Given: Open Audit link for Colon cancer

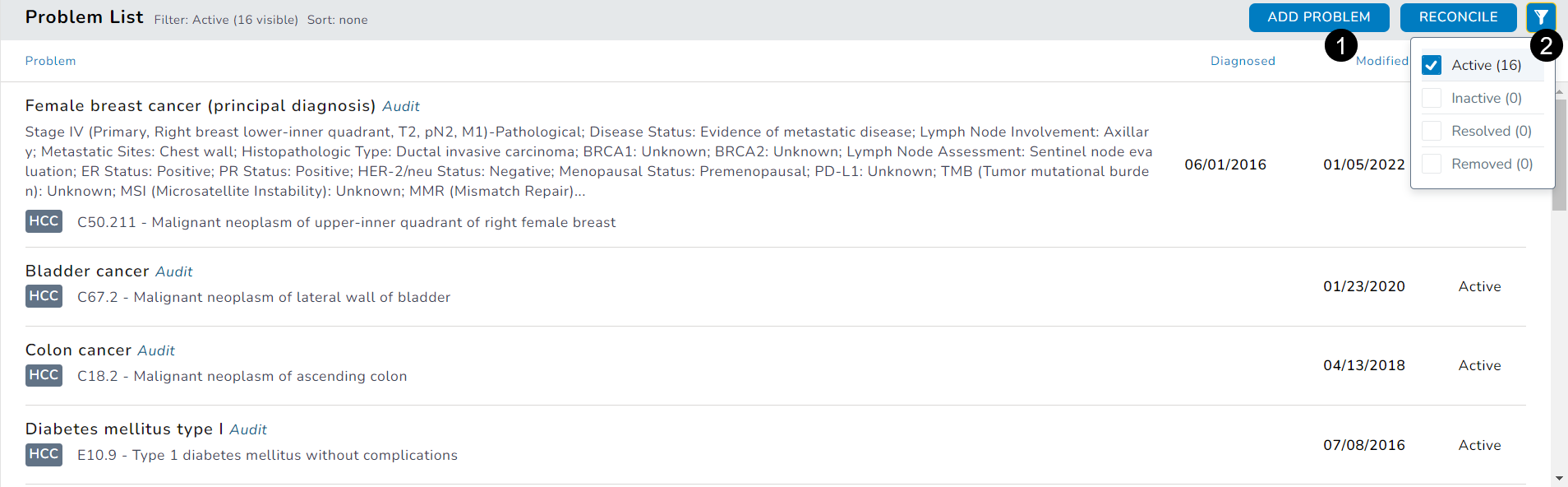Looking at the screenshot, I should pyautogui.click(x=156, y=350).
